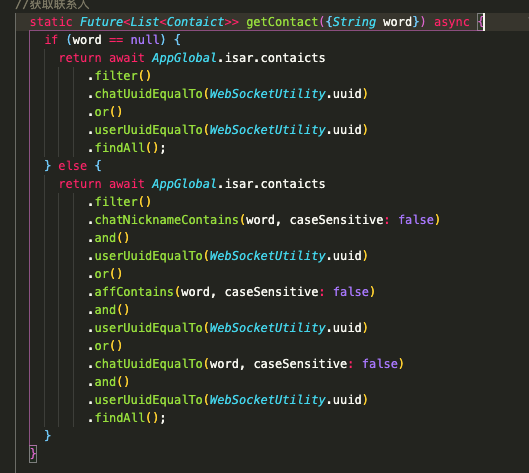Click the '.filter()' call inside the if block
The image size is (529, 473).
119,76
